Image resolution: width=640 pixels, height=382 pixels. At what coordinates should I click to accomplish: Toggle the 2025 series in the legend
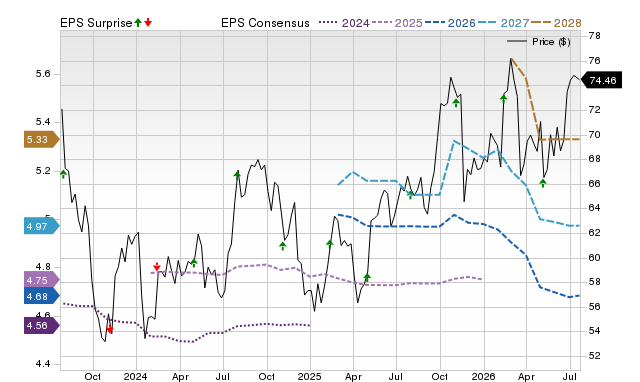[x=397, y=23]
